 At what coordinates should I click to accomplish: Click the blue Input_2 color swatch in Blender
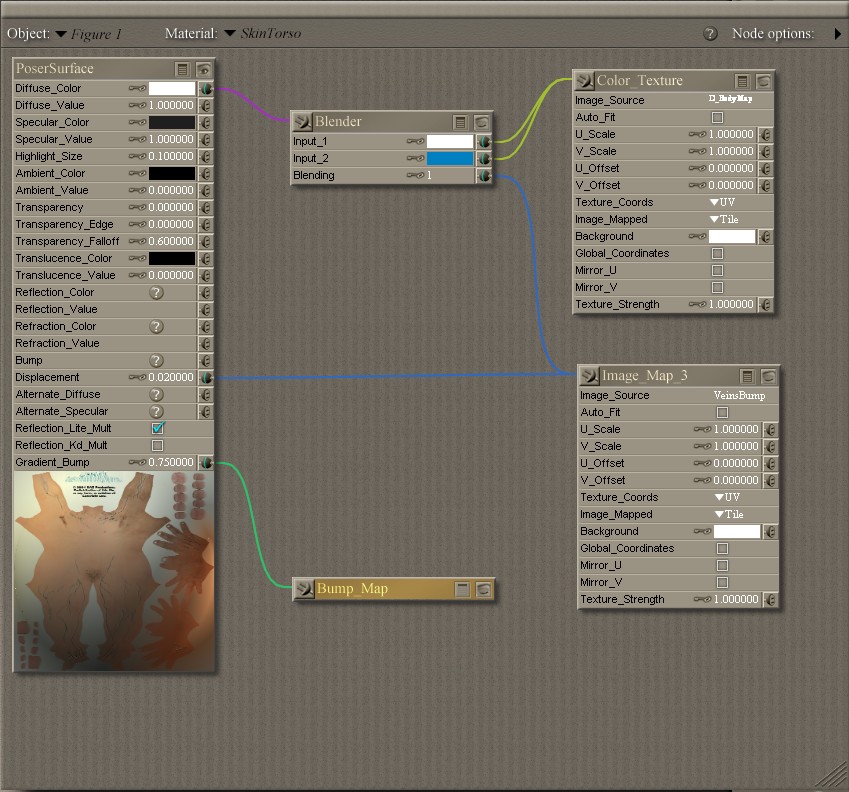click(449, 159)
